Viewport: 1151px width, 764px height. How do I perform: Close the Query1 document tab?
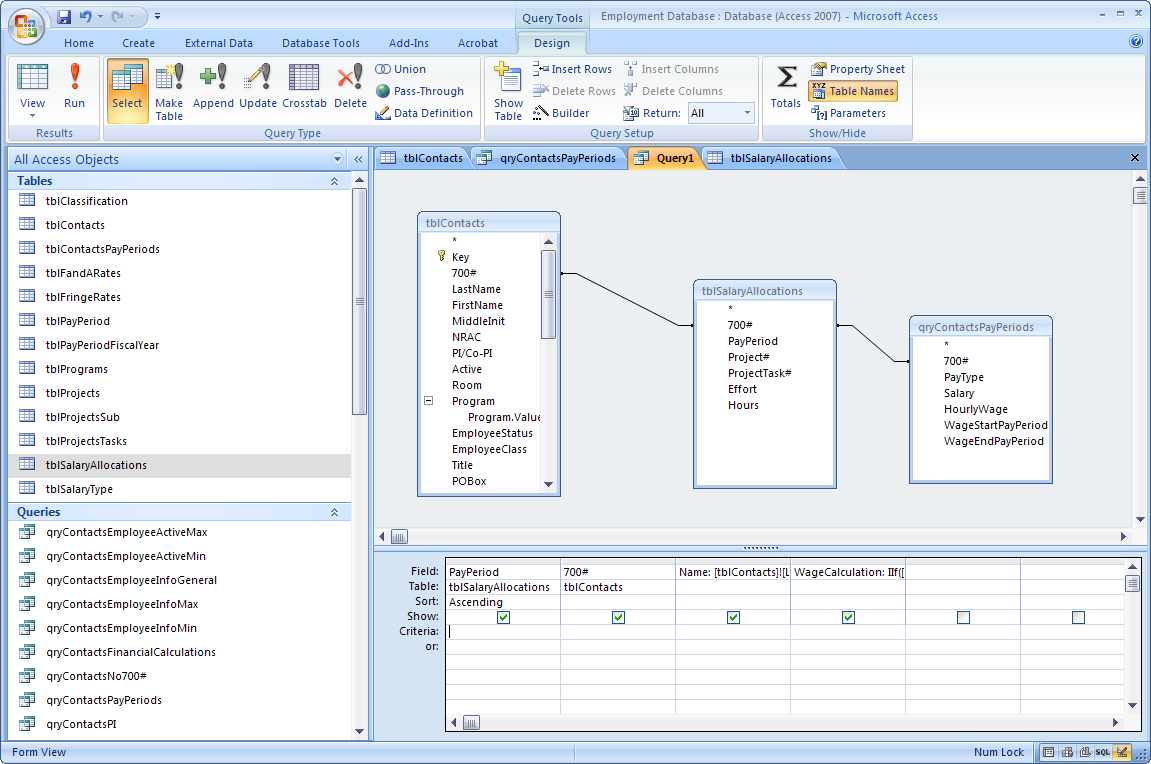click(x=1134, y=158)
